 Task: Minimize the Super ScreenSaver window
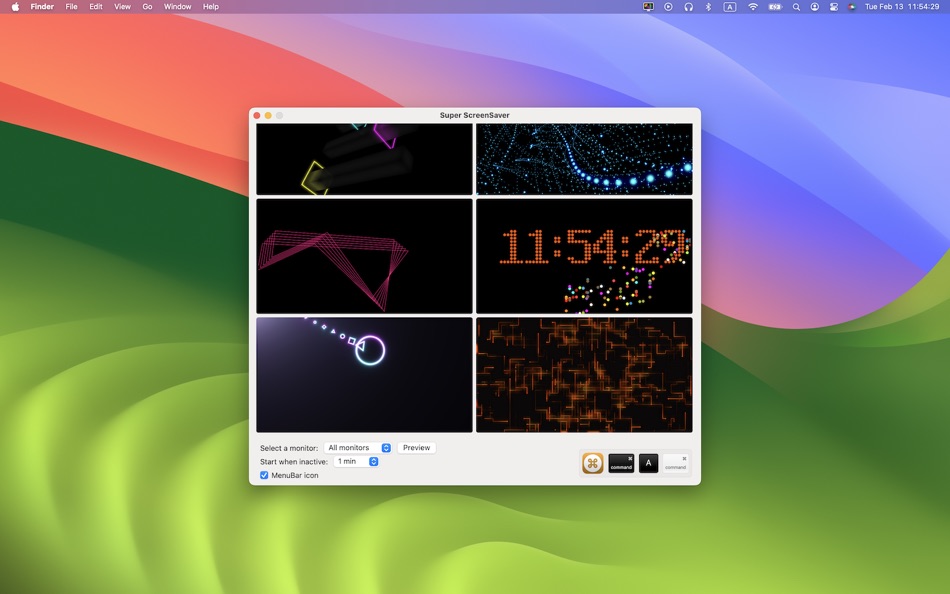click(x=268, y=115)
